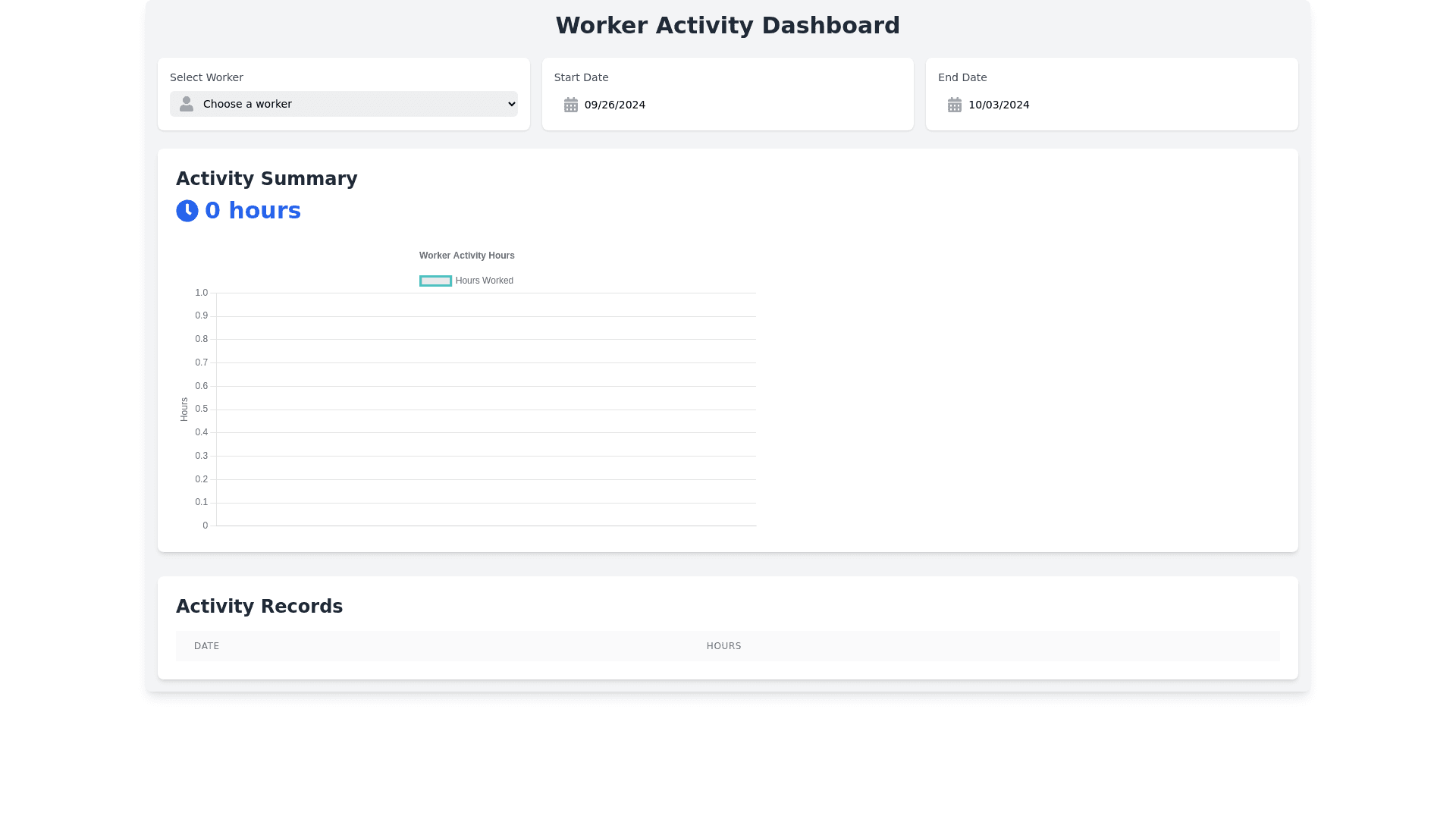Click the Hours Worked legend label
Viewport: 1456px width, 819px height.
(x=484, y=281)
